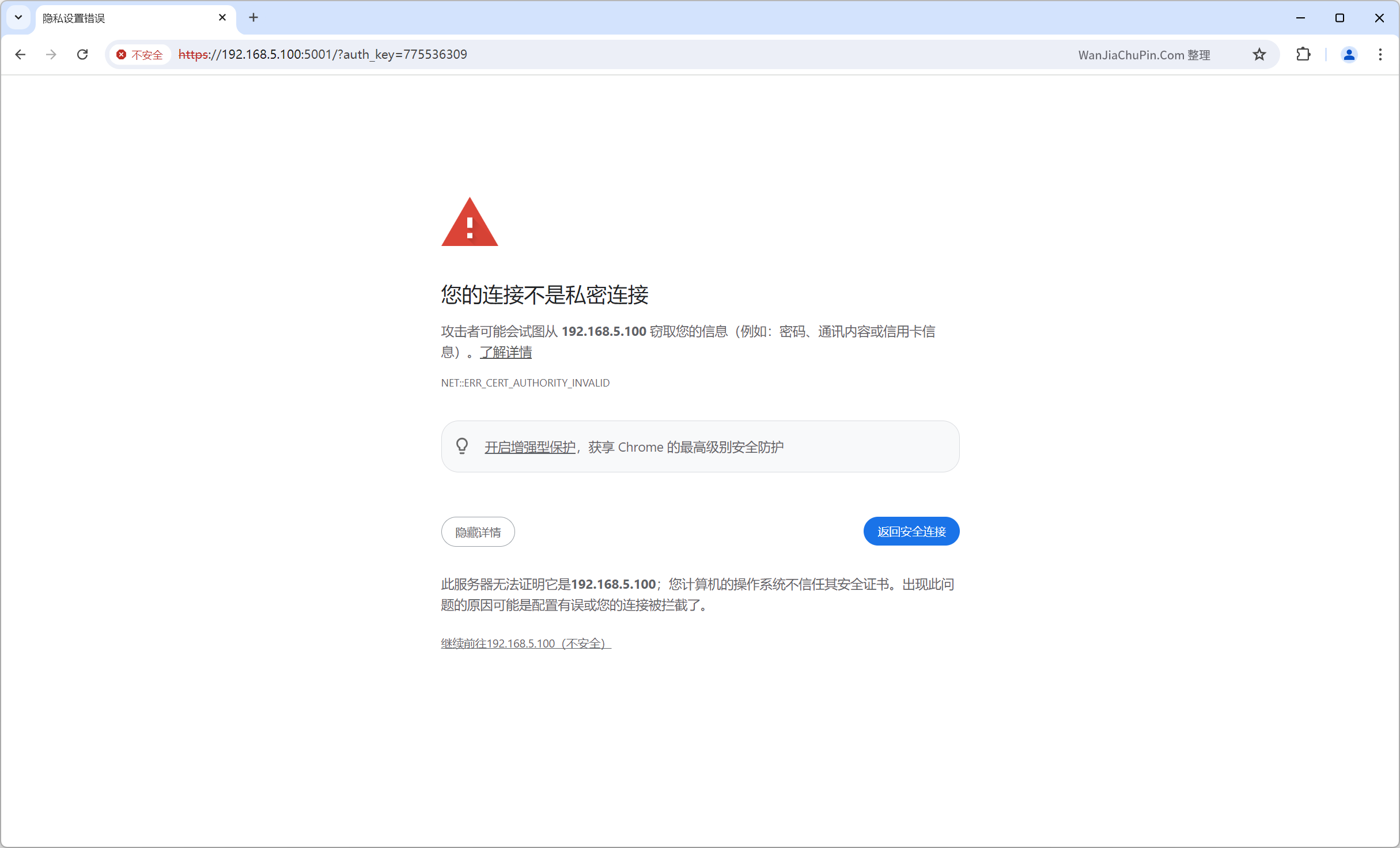Viewport: 1400px width, 848px height.
Task: Click the 了解详情 link
Action: [506, 352]
